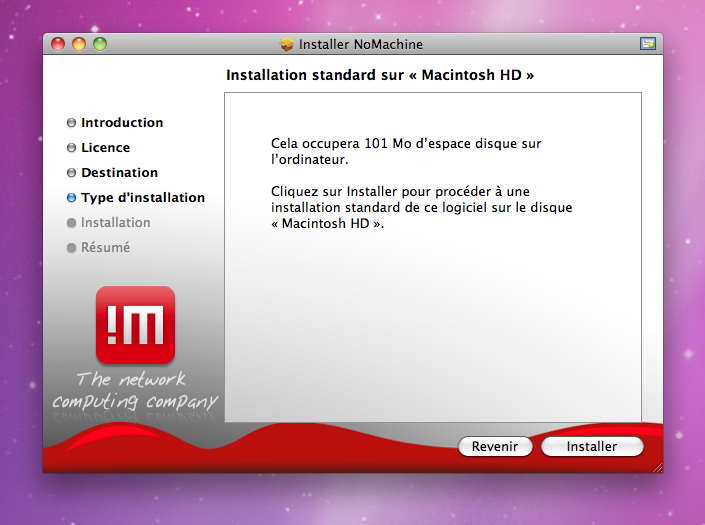Click the Installer button
This screenshot has height=525, width=705.
[x=592, y=446]
